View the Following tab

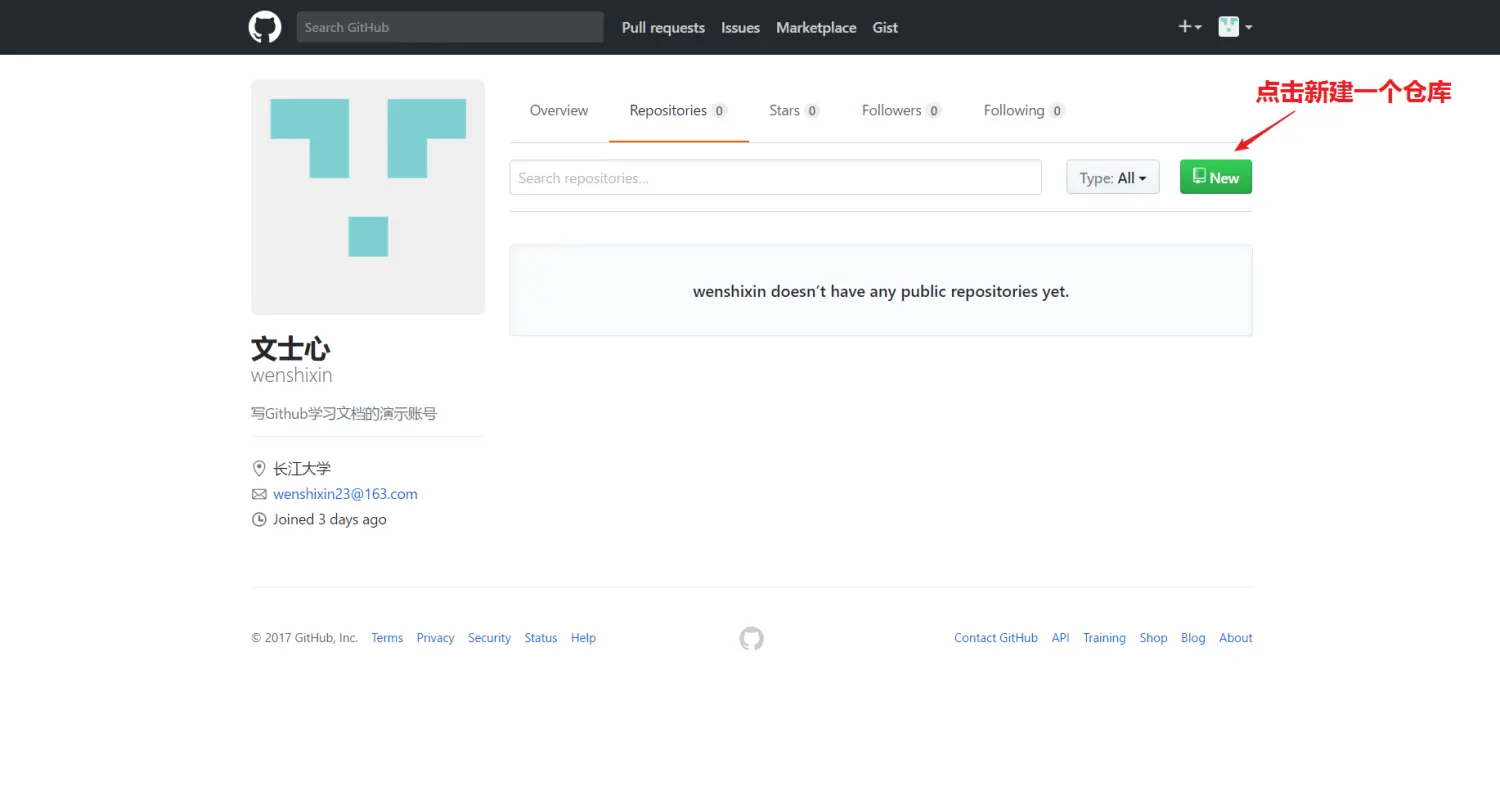pos(1024,110)
